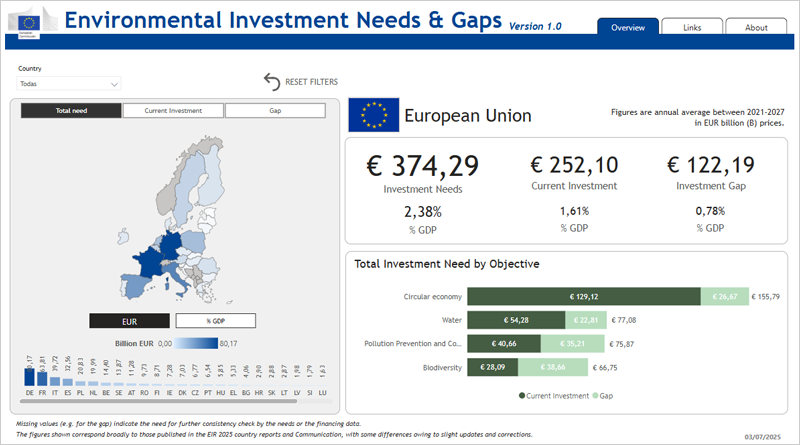Open the Overview tab
The image size is (800, 445).
click(628, 28)
